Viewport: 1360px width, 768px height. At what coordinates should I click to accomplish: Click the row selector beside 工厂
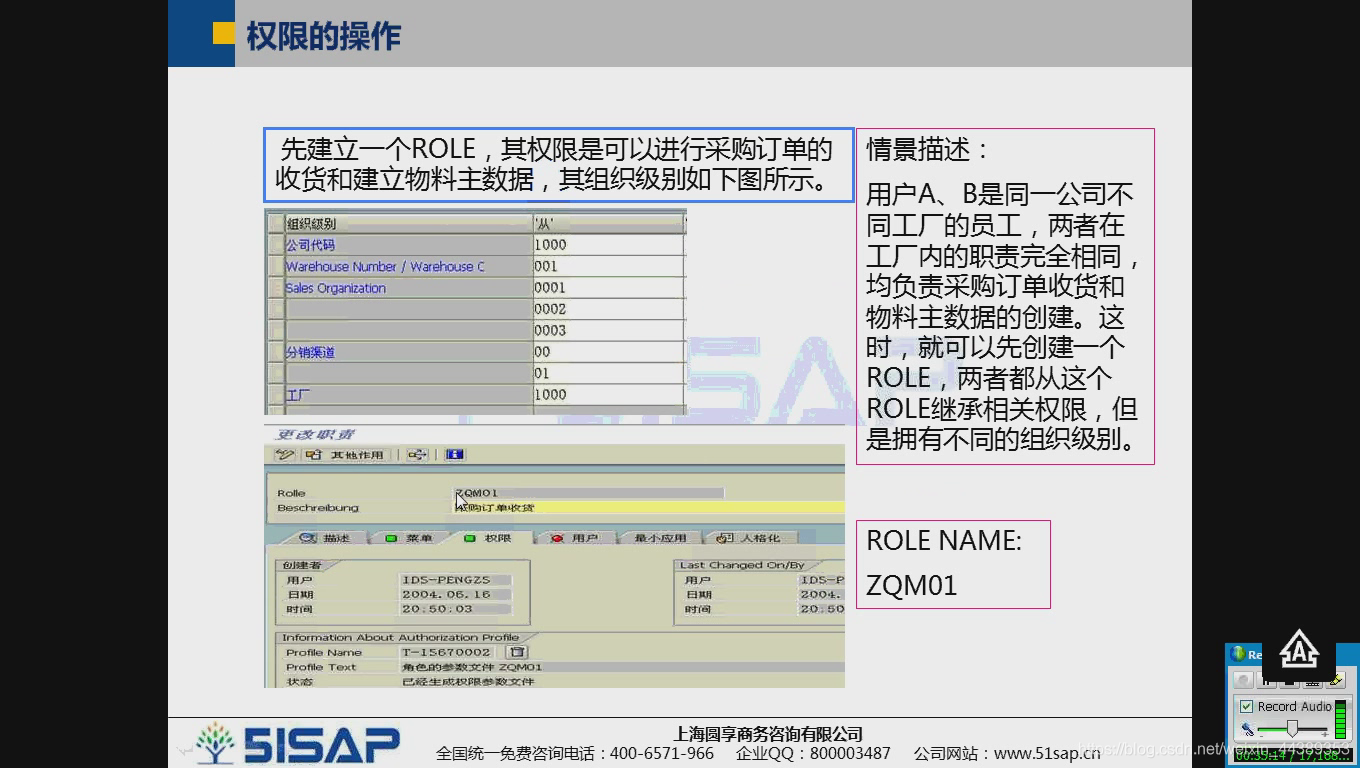tap(276, 395)
